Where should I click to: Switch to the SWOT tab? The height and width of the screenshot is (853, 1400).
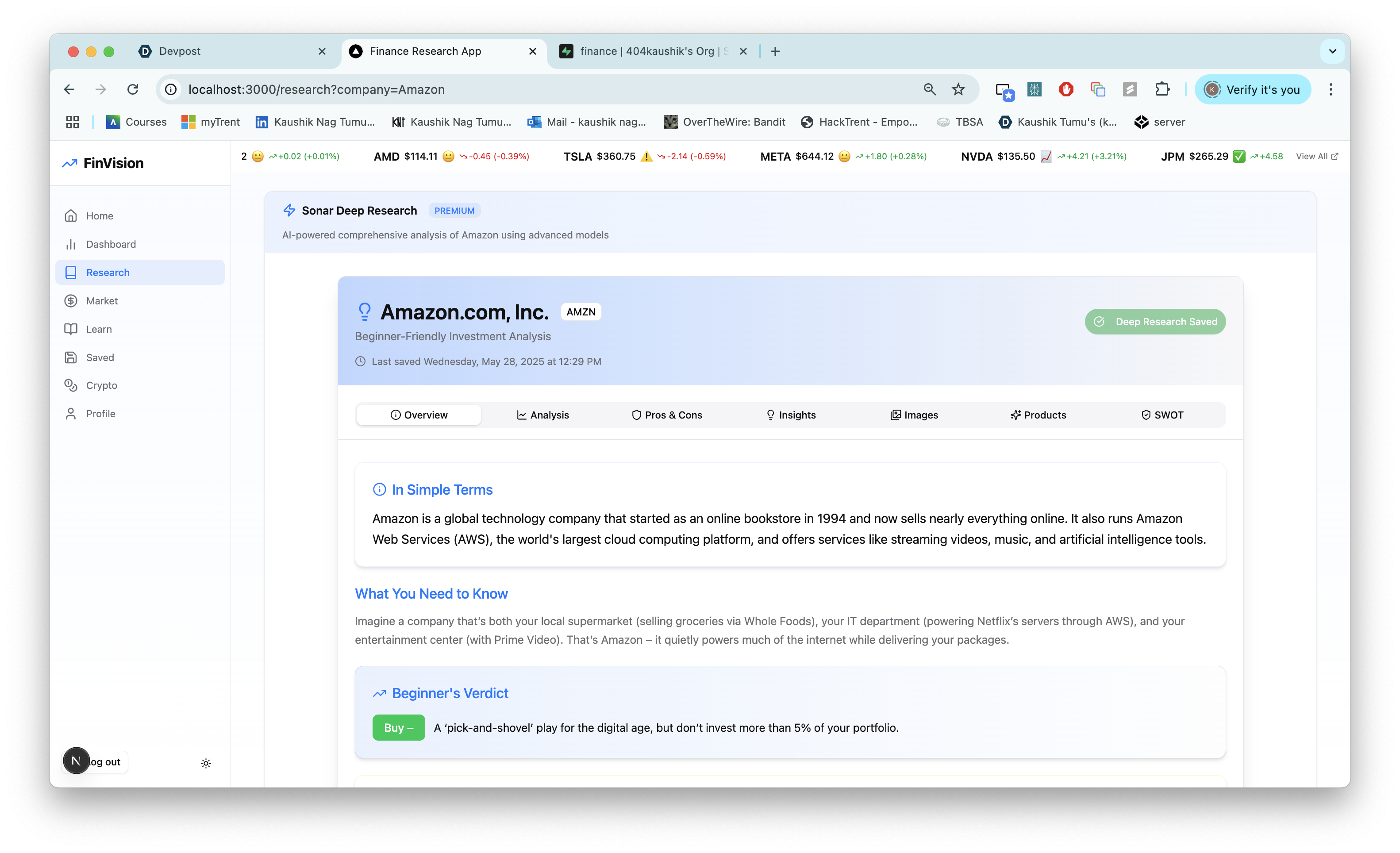pos(1162,415)
